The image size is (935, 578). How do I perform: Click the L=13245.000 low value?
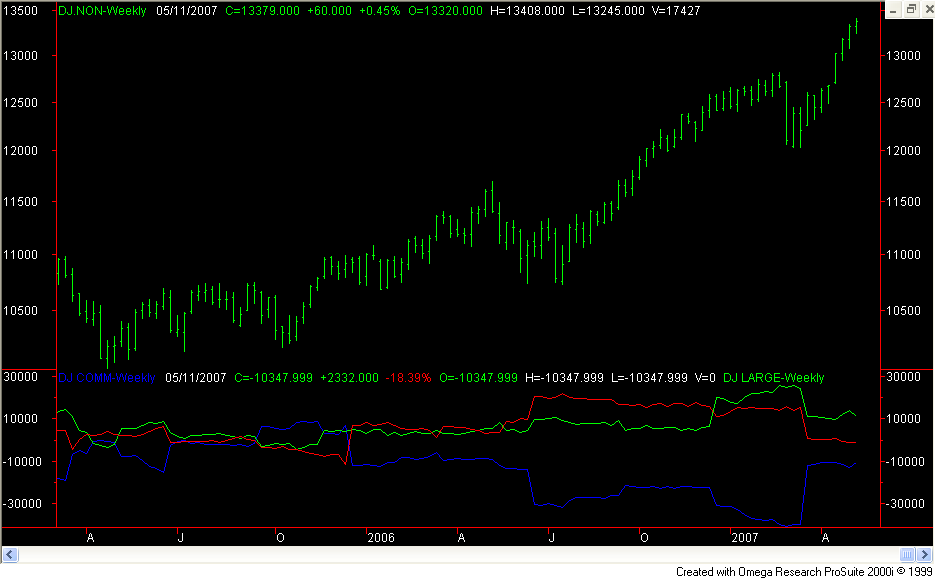pos(608,11)
